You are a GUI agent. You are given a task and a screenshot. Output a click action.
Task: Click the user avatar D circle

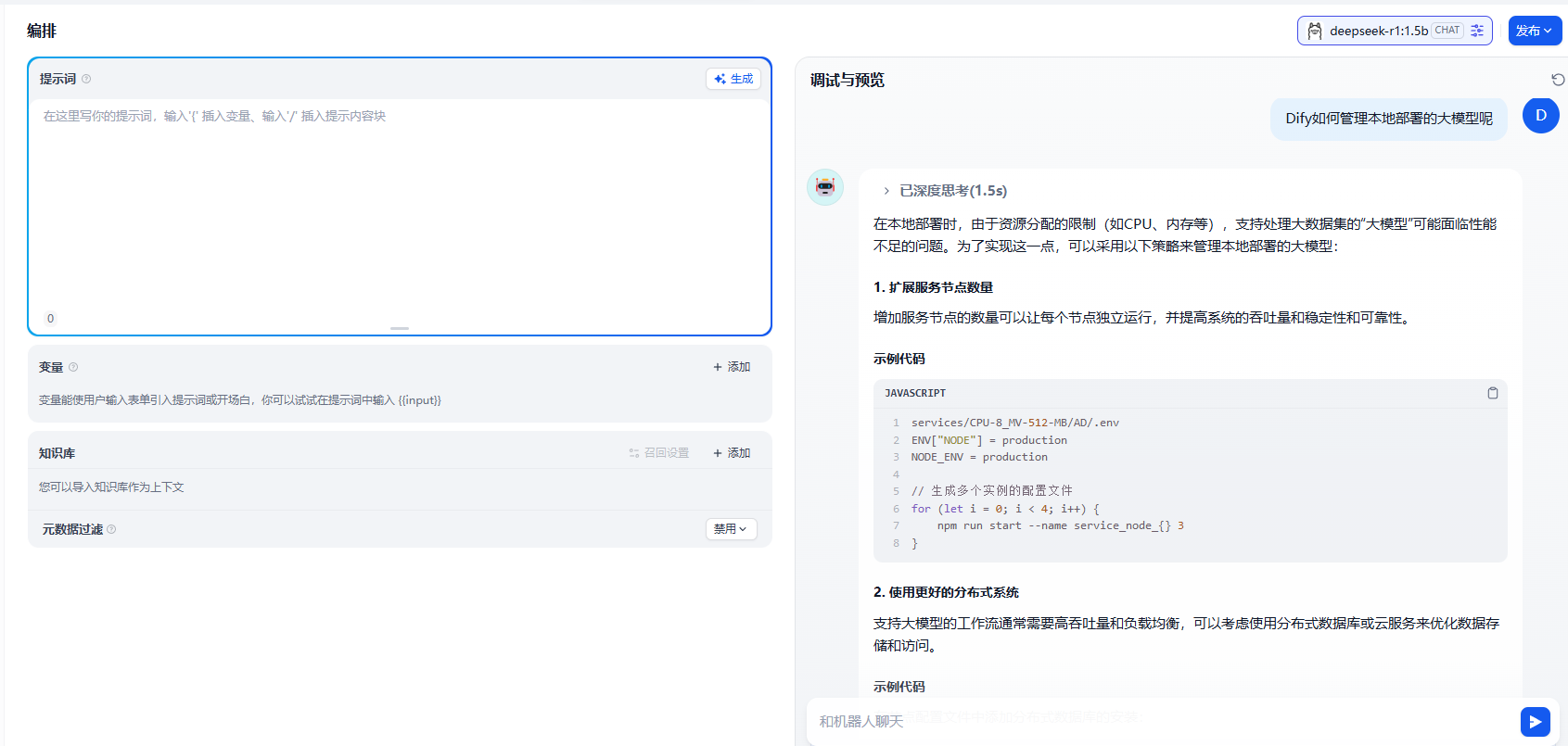[1540, 116]
